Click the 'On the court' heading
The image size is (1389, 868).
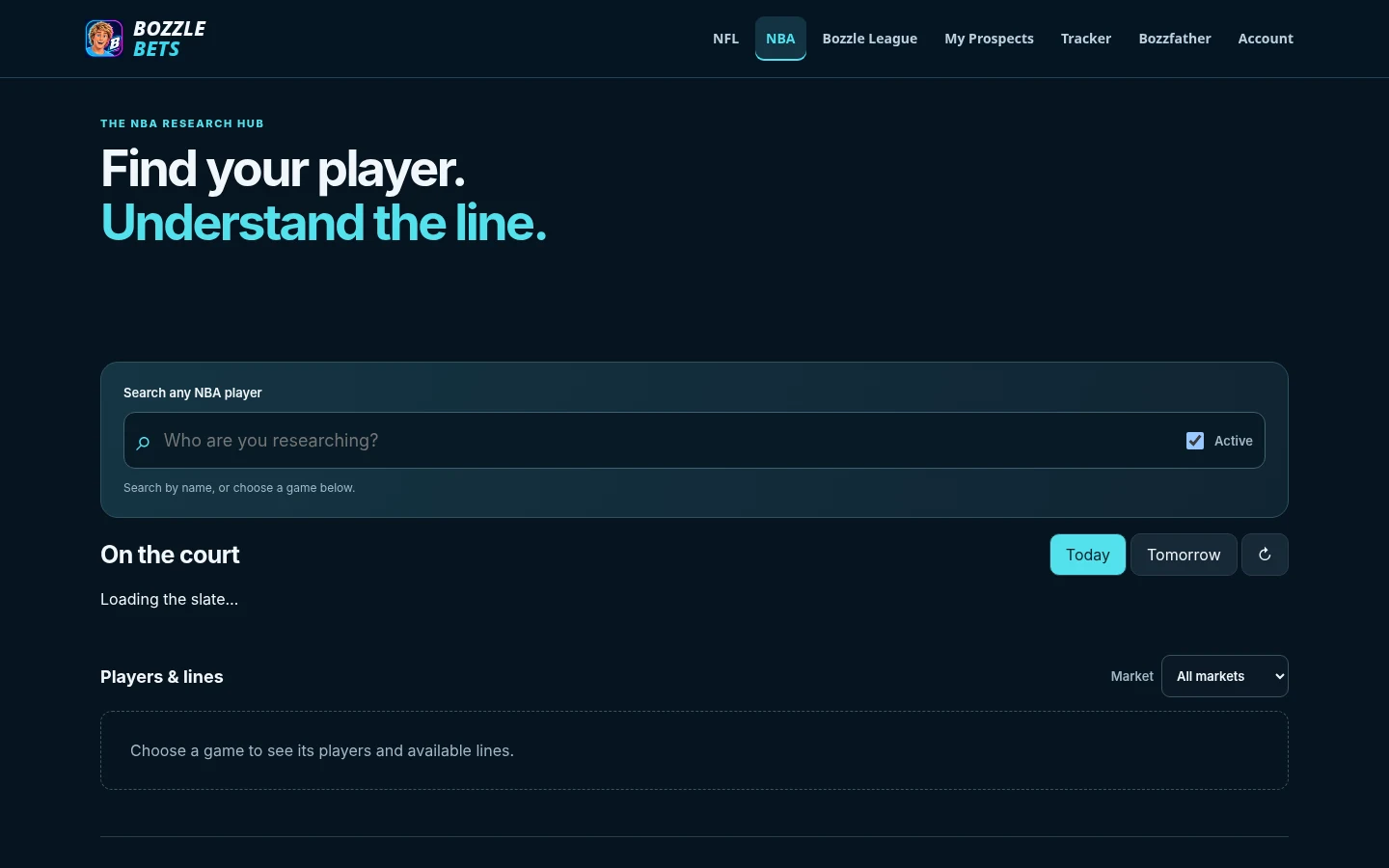pyautogui.click(x=170, y=555)
